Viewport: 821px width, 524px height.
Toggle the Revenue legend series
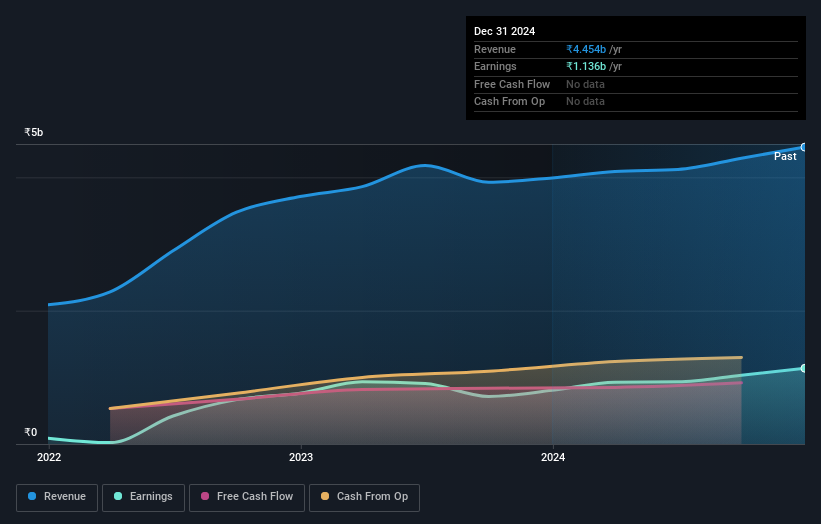57,497
